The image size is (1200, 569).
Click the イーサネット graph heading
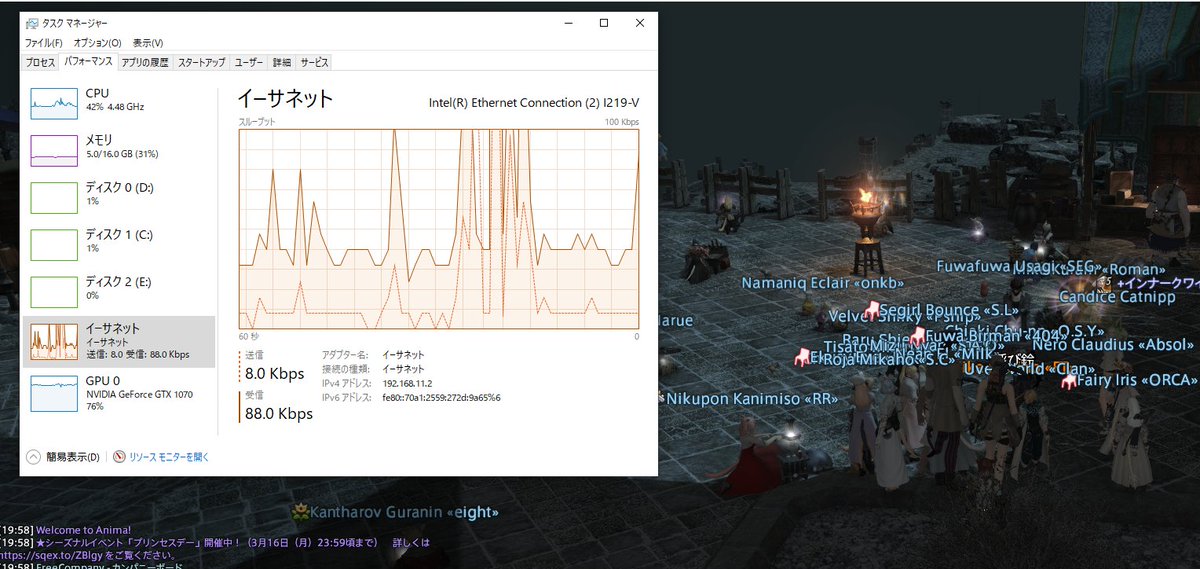click(x=285, y=98)
